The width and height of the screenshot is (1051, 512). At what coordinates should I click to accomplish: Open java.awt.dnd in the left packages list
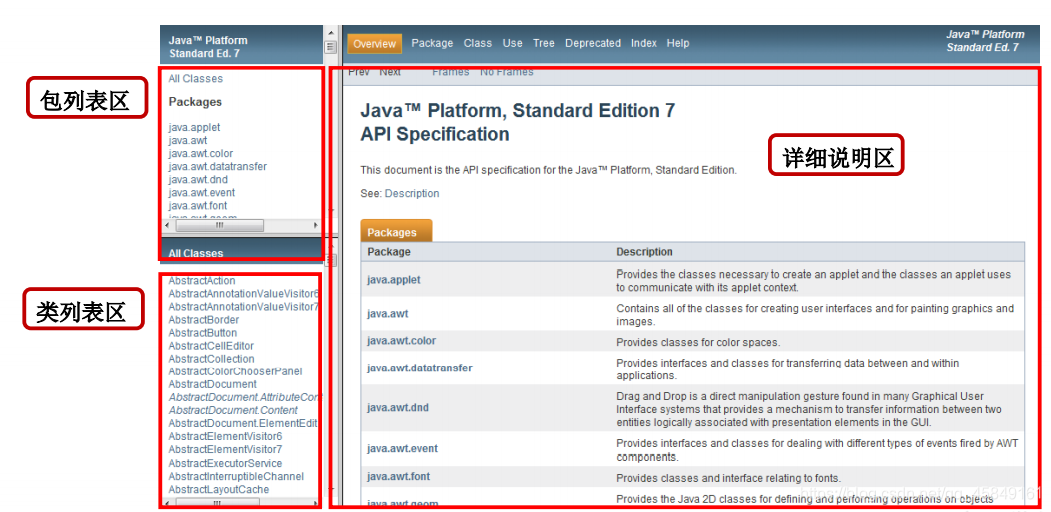click(x=198, y=180)
